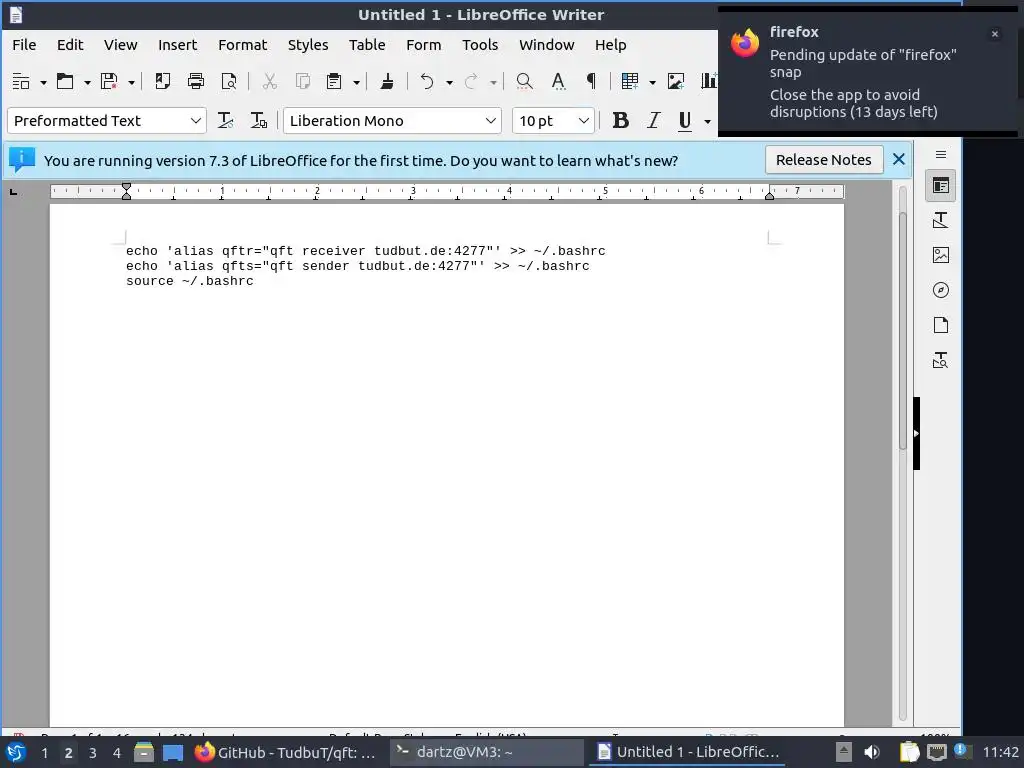Click the Spelling check icon

tap(558, 82)
